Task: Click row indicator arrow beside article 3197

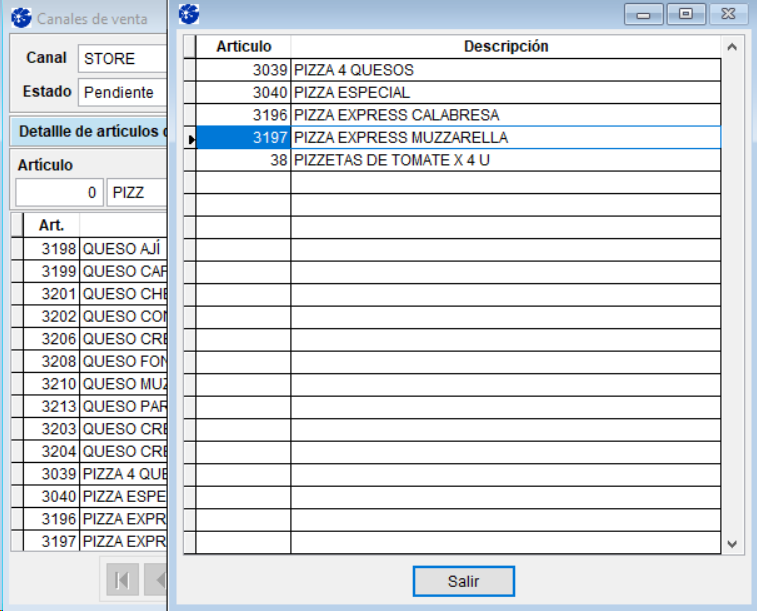Action: pyautogui.click(x=190, y=138)
